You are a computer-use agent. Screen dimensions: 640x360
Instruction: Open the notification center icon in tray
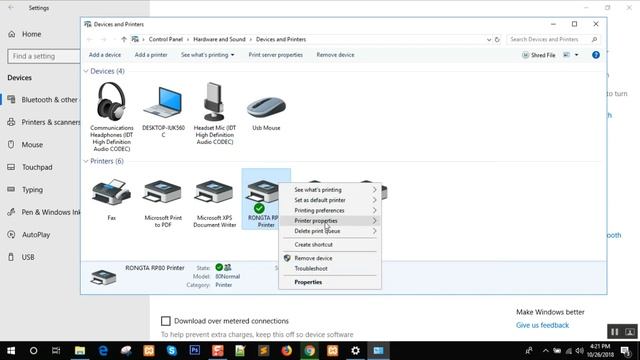[625, 351]
